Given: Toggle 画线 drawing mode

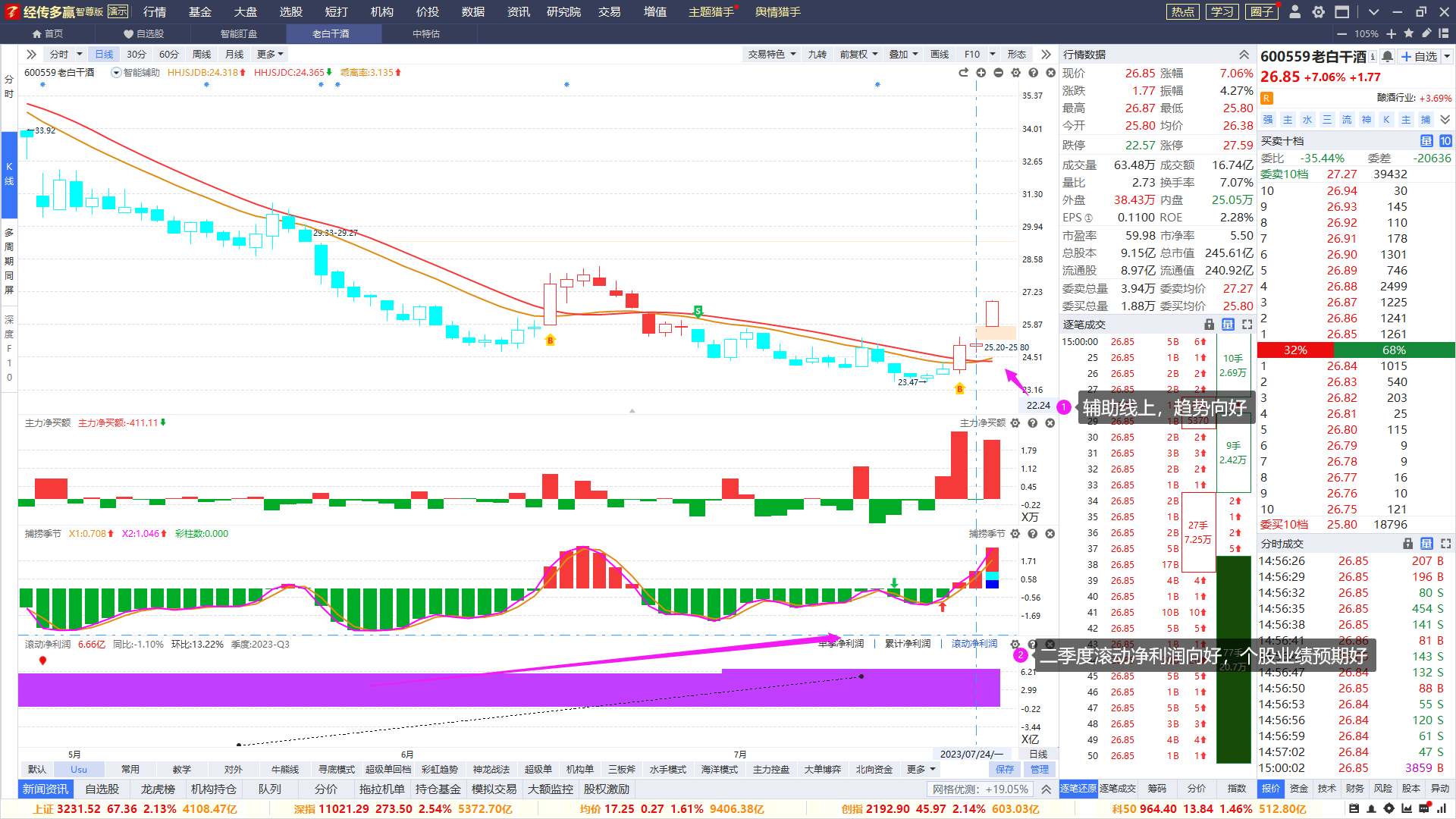Looking at the screenshot, I should point(940,54).
